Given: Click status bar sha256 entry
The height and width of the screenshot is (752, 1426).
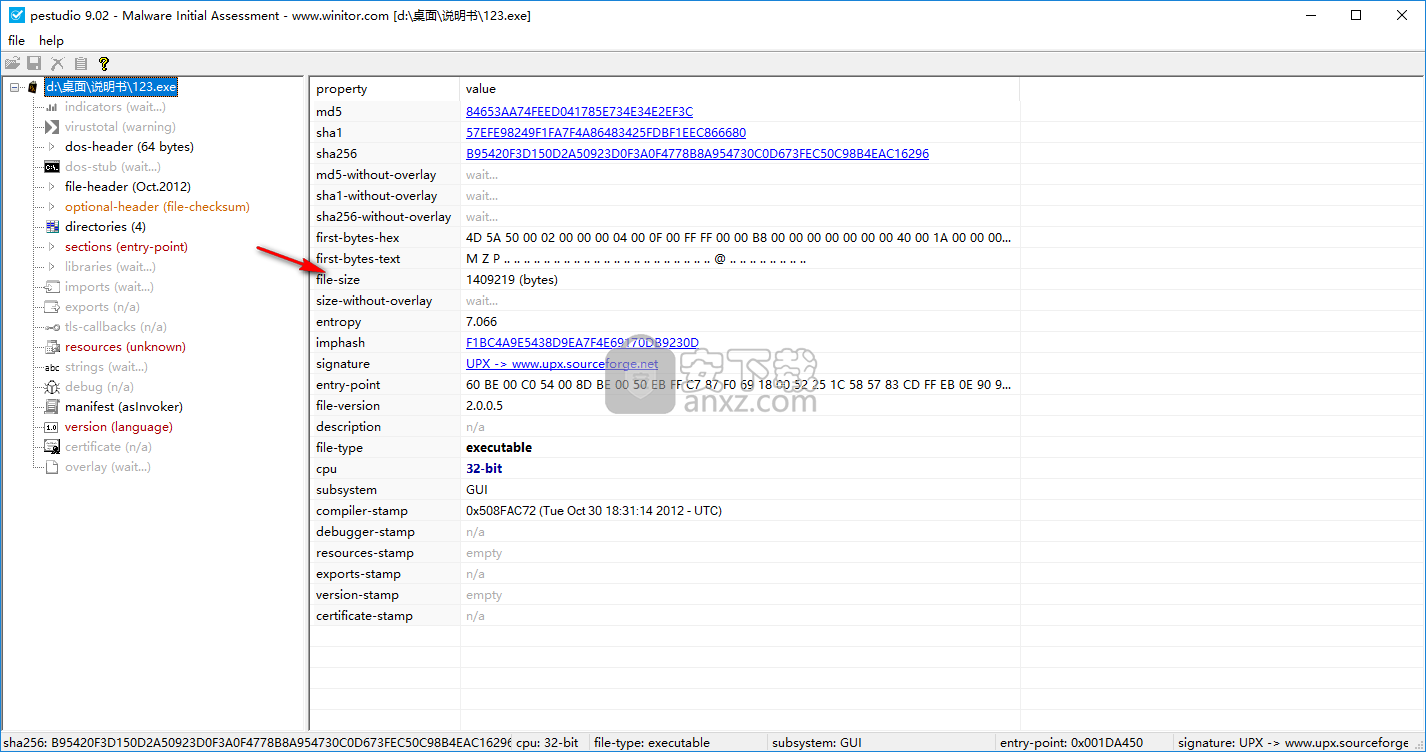Looking at the screenshot, I should pos(257,743).
